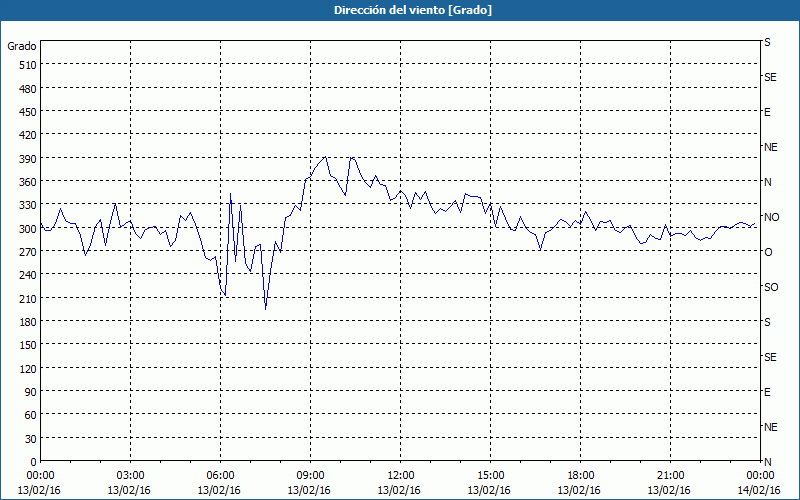
Task: Click the wind line's highest peak near 09:30
Action: click(x=326, y=157)
